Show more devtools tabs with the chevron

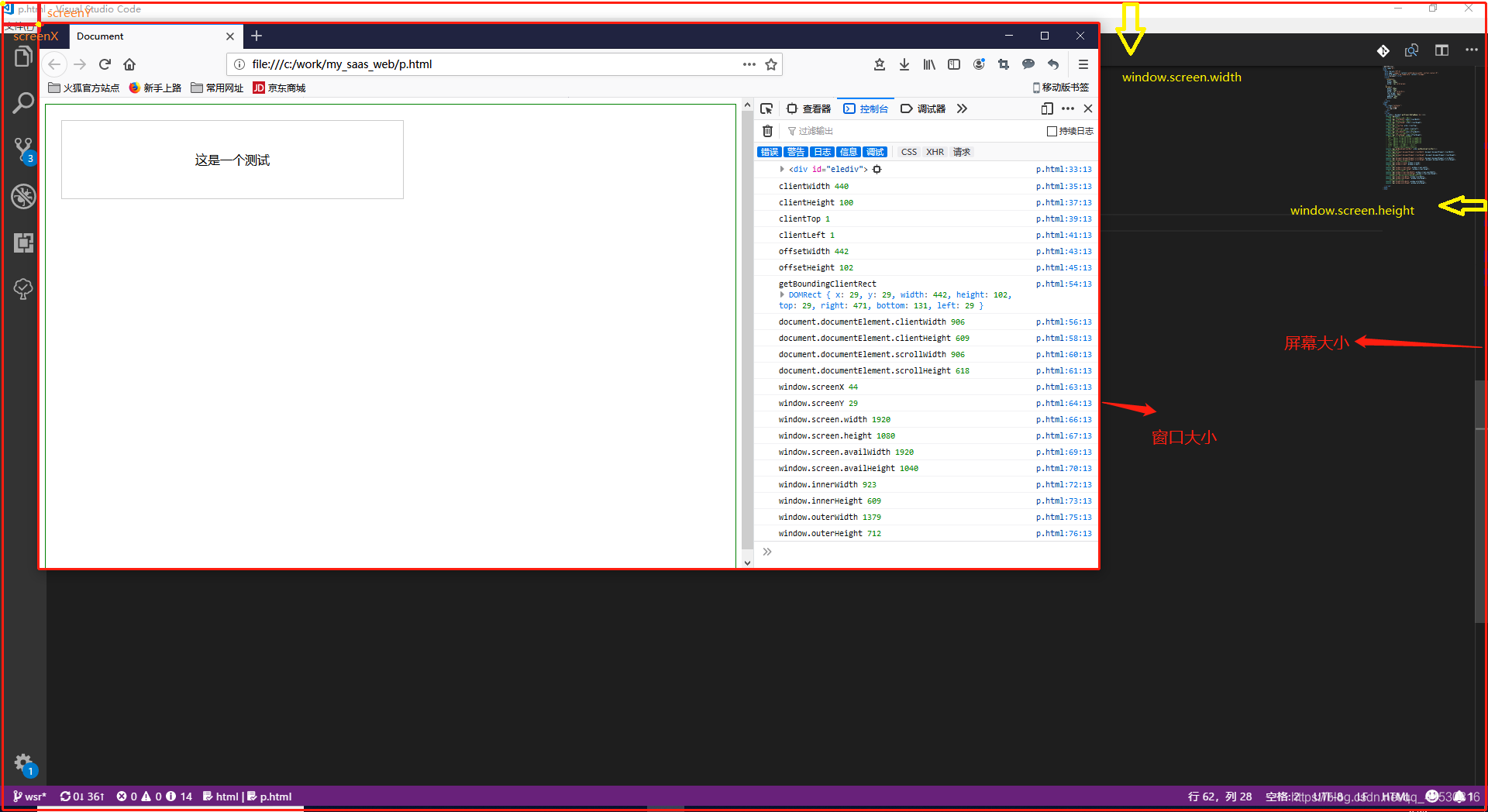962,108
